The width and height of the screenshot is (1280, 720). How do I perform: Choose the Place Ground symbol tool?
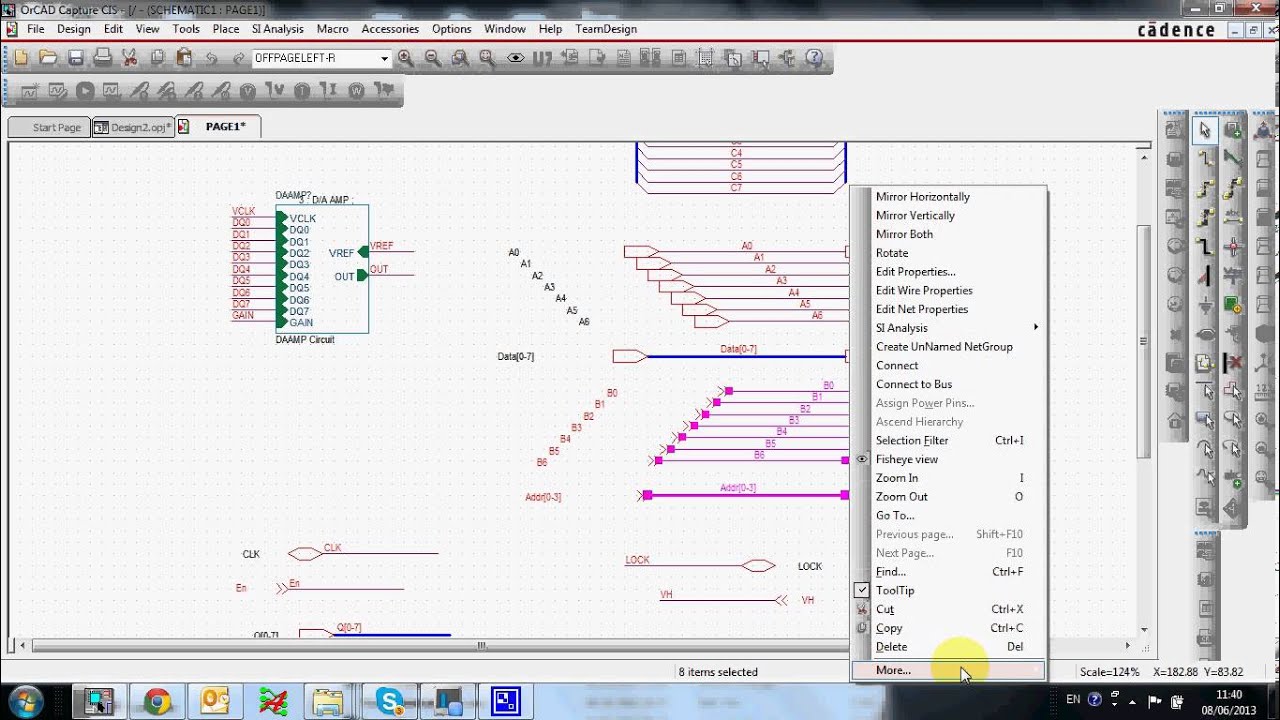(x=1205, y=304)
